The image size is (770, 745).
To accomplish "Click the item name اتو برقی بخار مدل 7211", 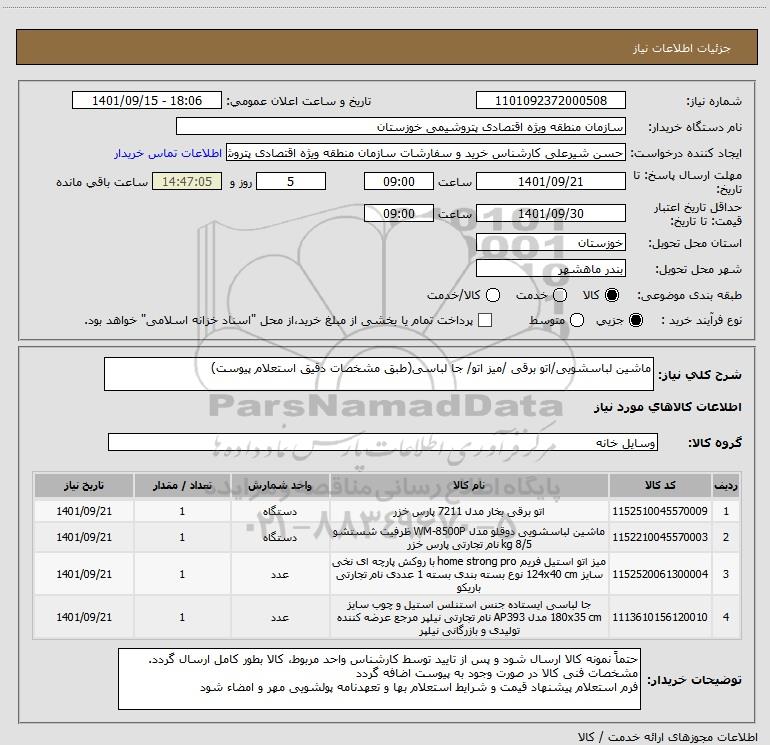I will pyautogui.click(x=469, y=511).
